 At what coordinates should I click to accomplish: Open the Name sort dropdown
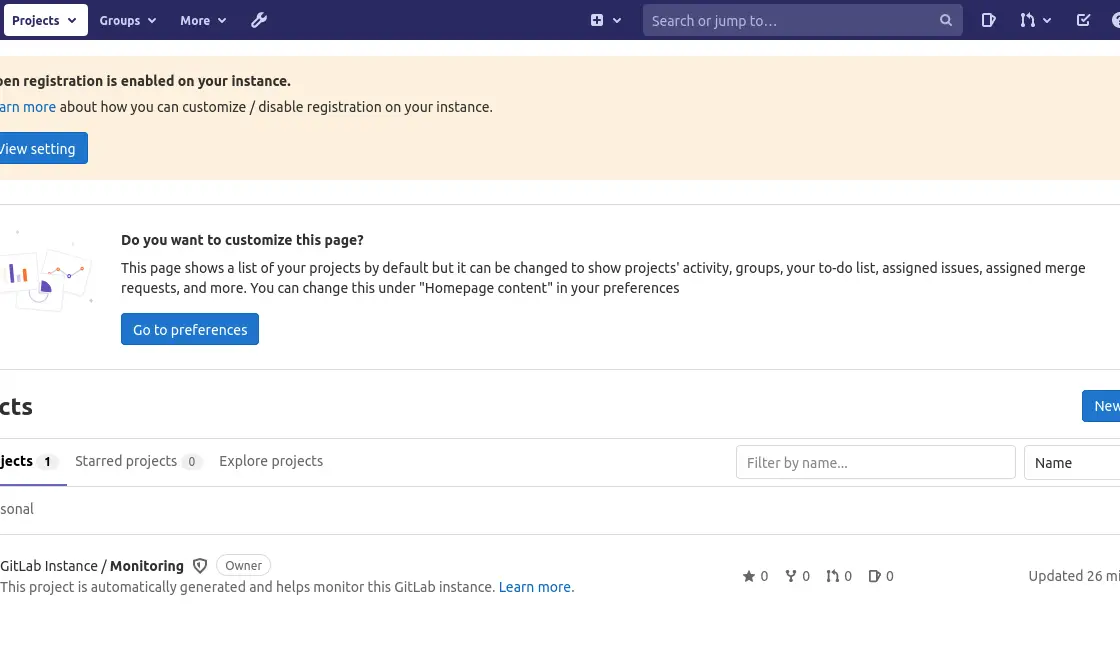tap(1072, 463)
